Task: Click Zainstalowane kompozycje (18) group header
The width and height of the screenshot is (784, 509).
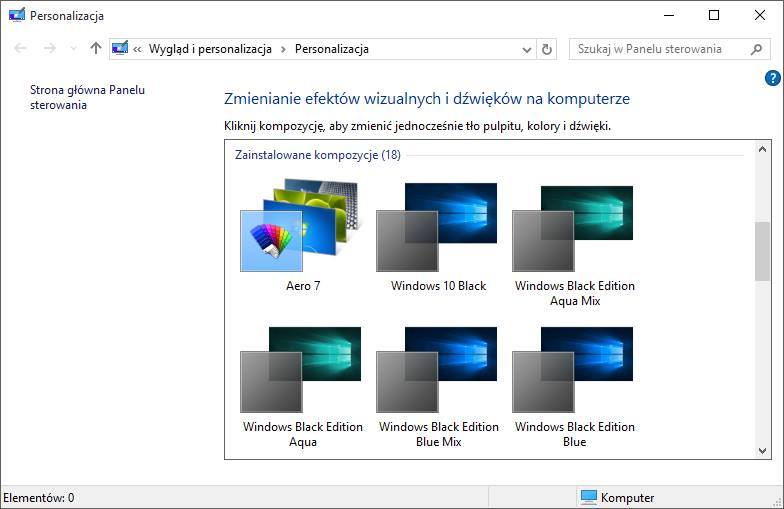Action: coord(318,155)
